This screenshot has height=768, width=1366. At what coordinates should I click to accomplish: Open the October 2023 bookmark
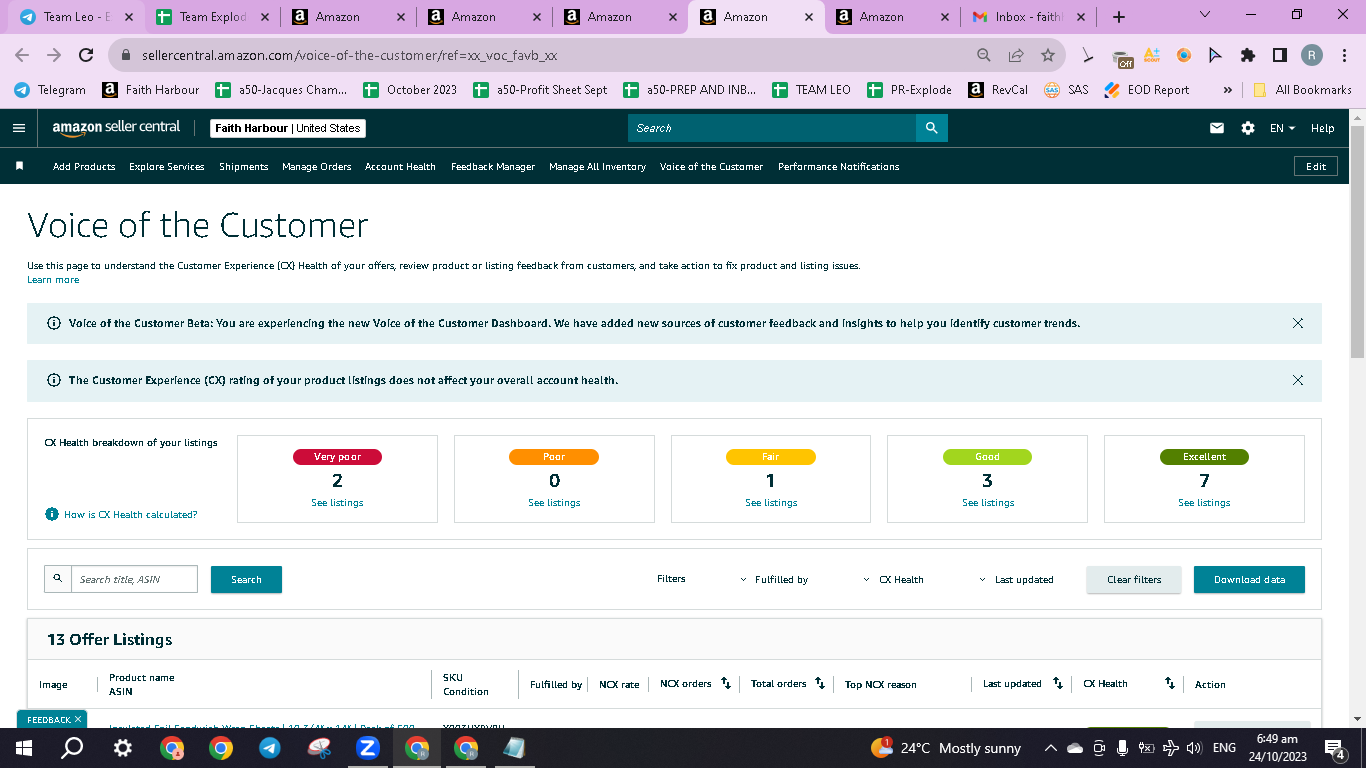[x=410, y=90]
